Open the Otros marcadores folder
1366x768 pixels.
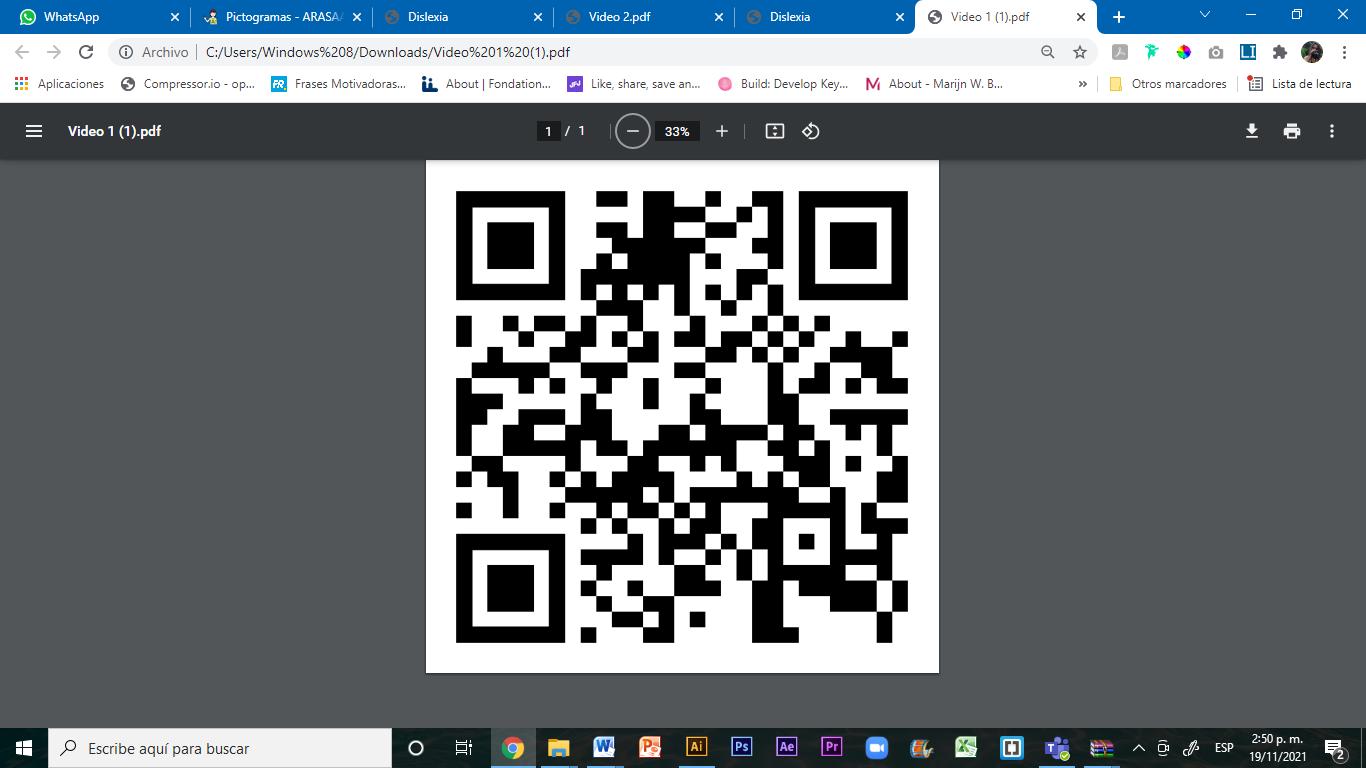point(1168,84)
